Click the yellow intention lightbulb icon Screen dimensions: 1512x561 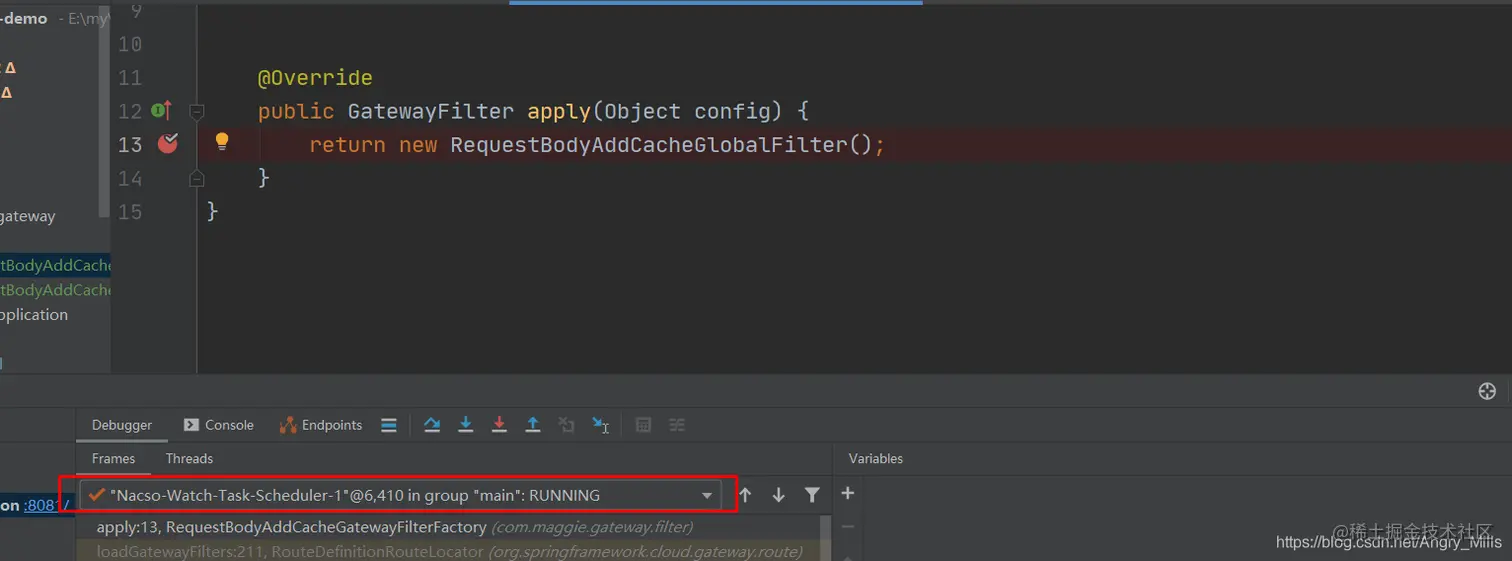[x=222, y=142]
